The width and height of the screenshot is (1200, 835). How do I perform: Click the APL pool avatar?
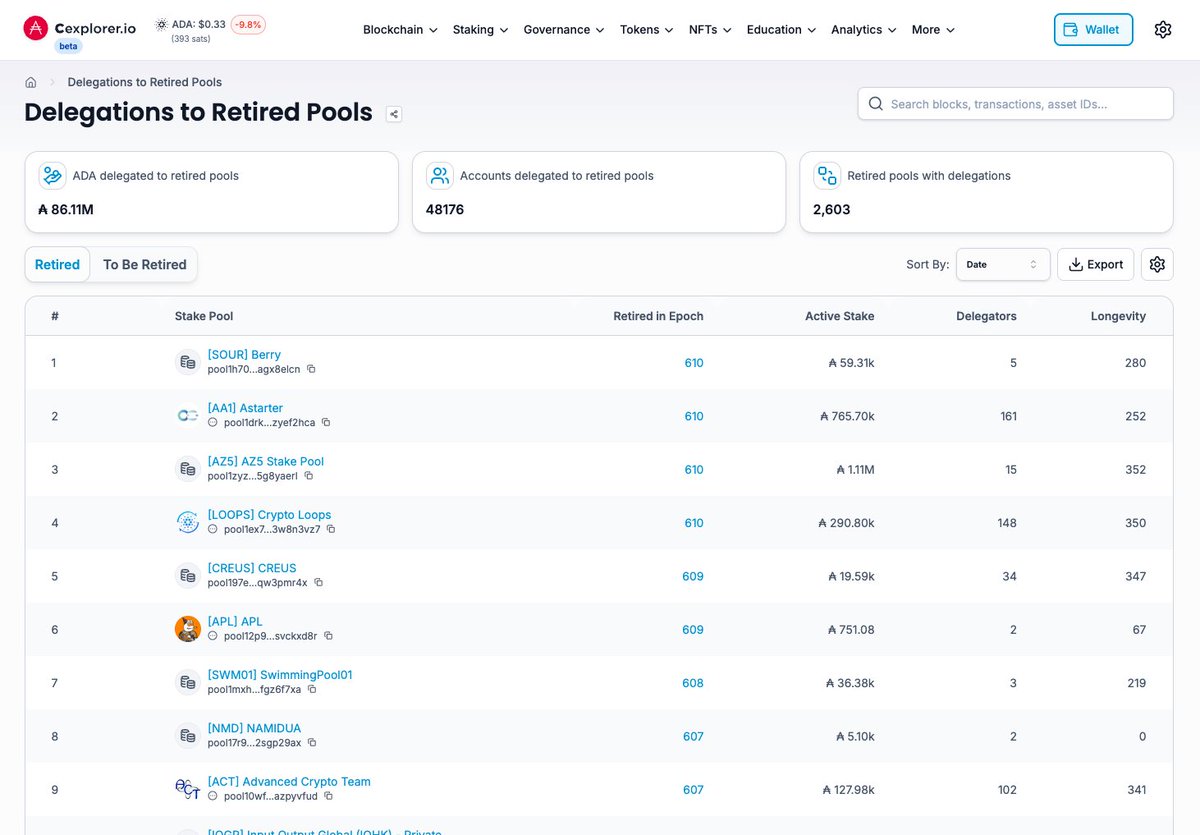(x=187, y=629)
